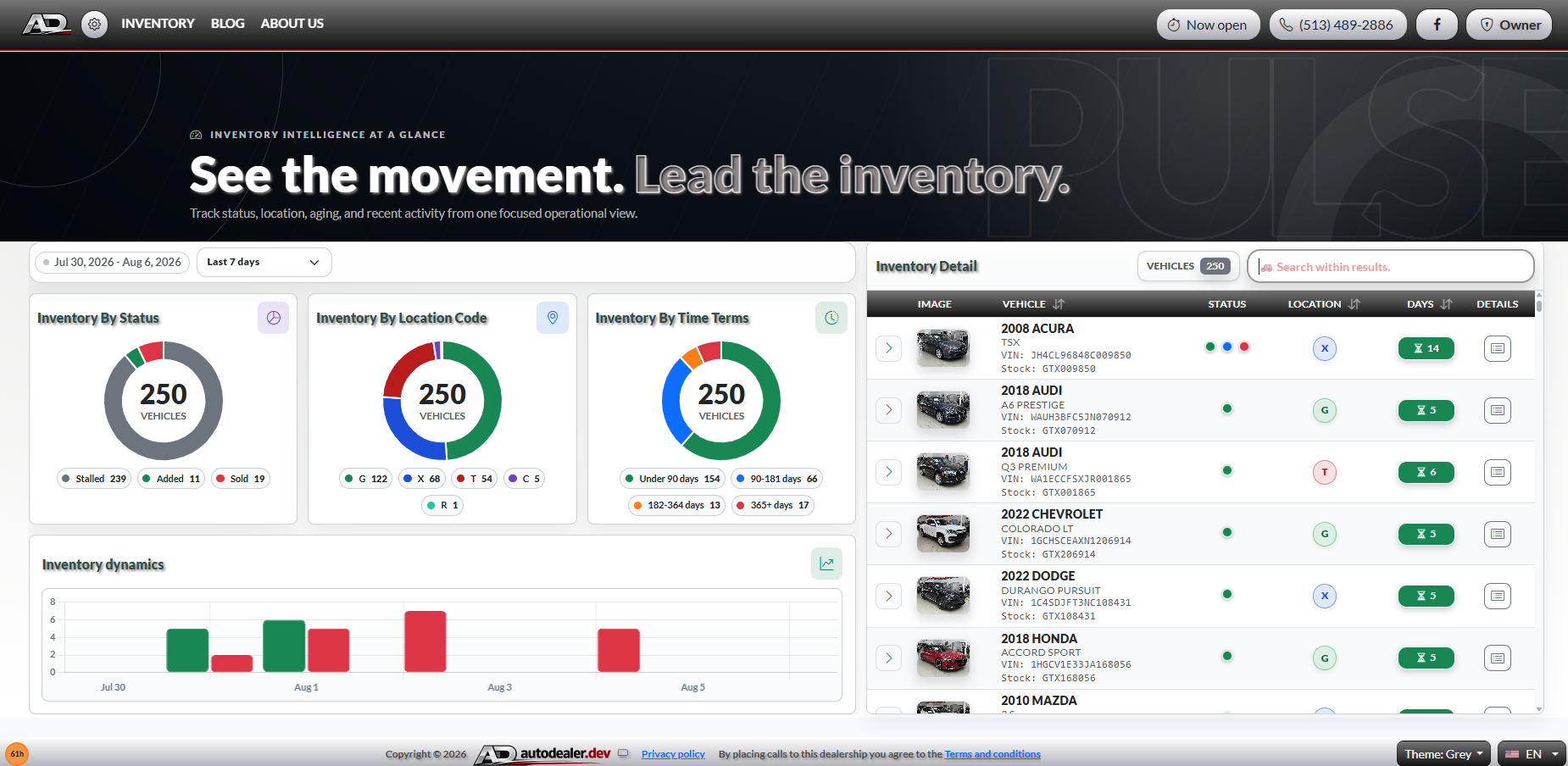Viewport: 1568px width, 766px height.
Task: Open details for 2018 Audi A6 Prestige
Action: click(1498, 410)
